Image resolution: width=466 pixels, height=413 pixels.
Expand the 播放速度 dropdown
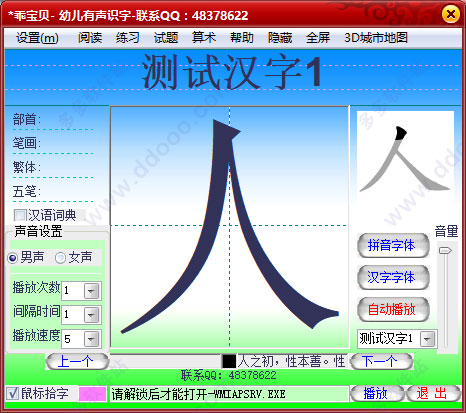[91, 339]
